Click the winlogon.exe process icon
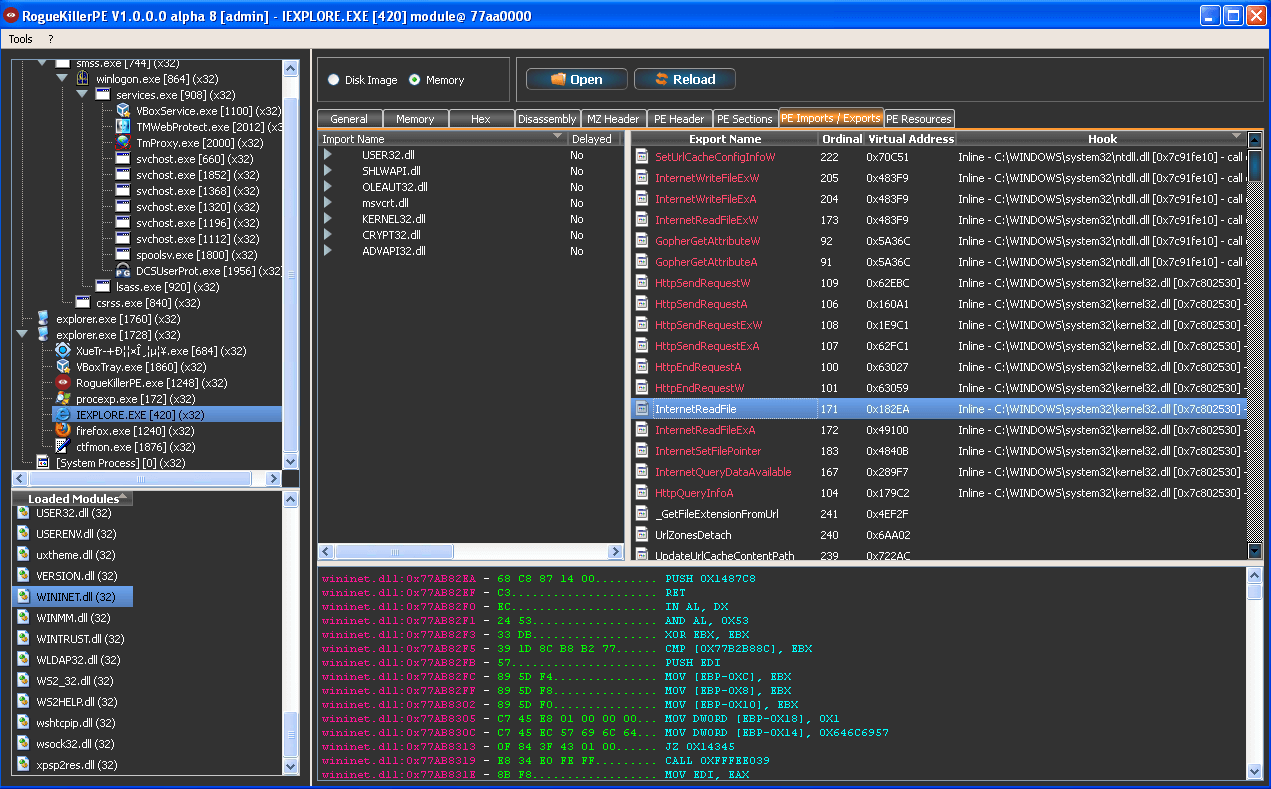Image resolution: width=1271 pixels, height=789 pixels. click(83, 79)
